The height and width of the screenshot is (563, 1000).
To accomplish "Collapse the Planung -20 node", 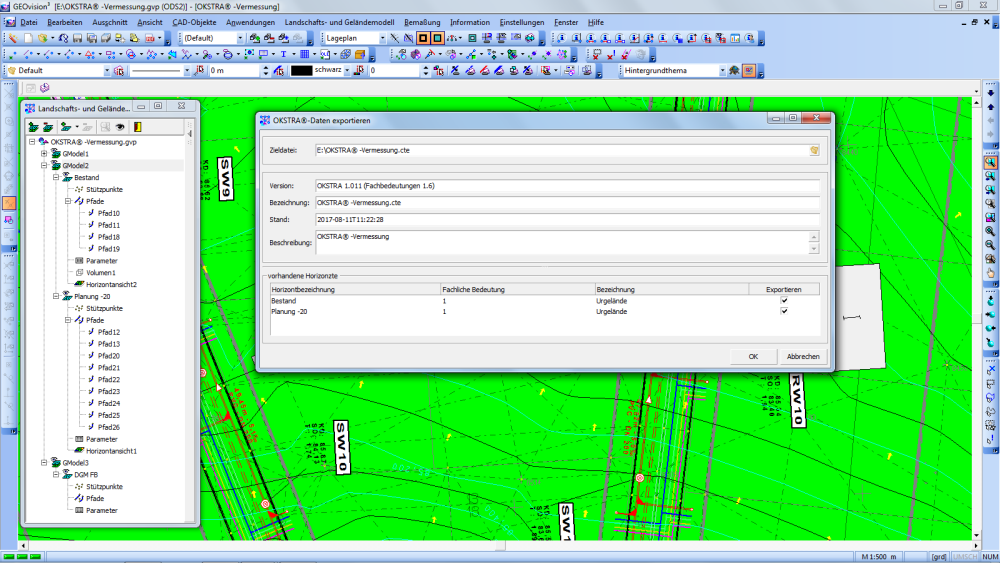I will 56,296.
